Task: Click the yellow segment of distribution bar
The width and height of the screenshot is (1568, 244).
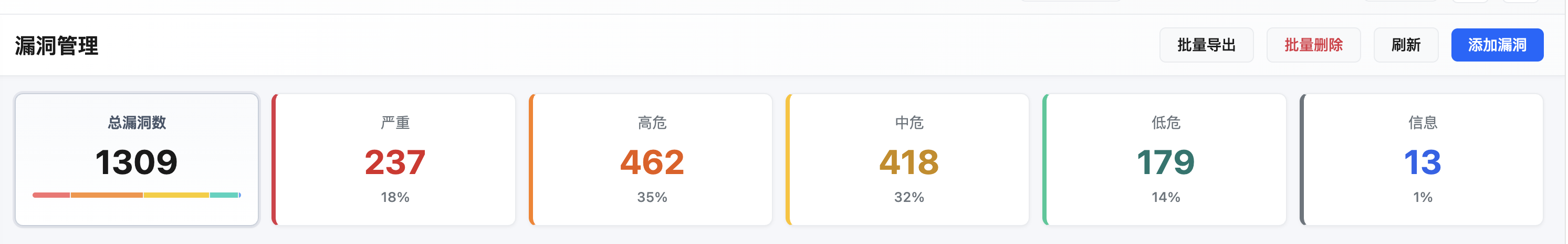Action: point(176,195)
